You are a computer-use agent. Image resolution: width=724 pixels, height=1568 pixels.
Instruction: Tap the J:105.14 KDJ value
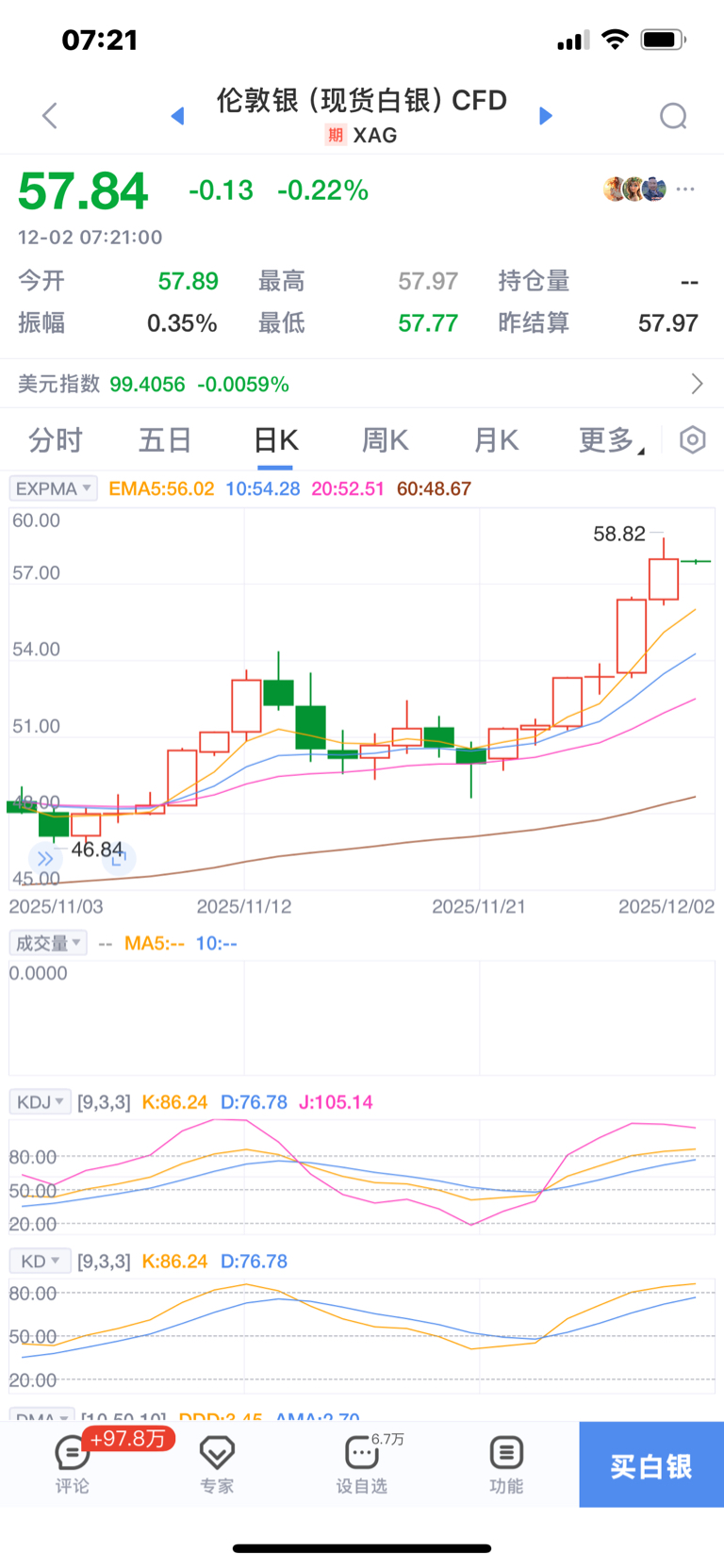point(336,1102)
